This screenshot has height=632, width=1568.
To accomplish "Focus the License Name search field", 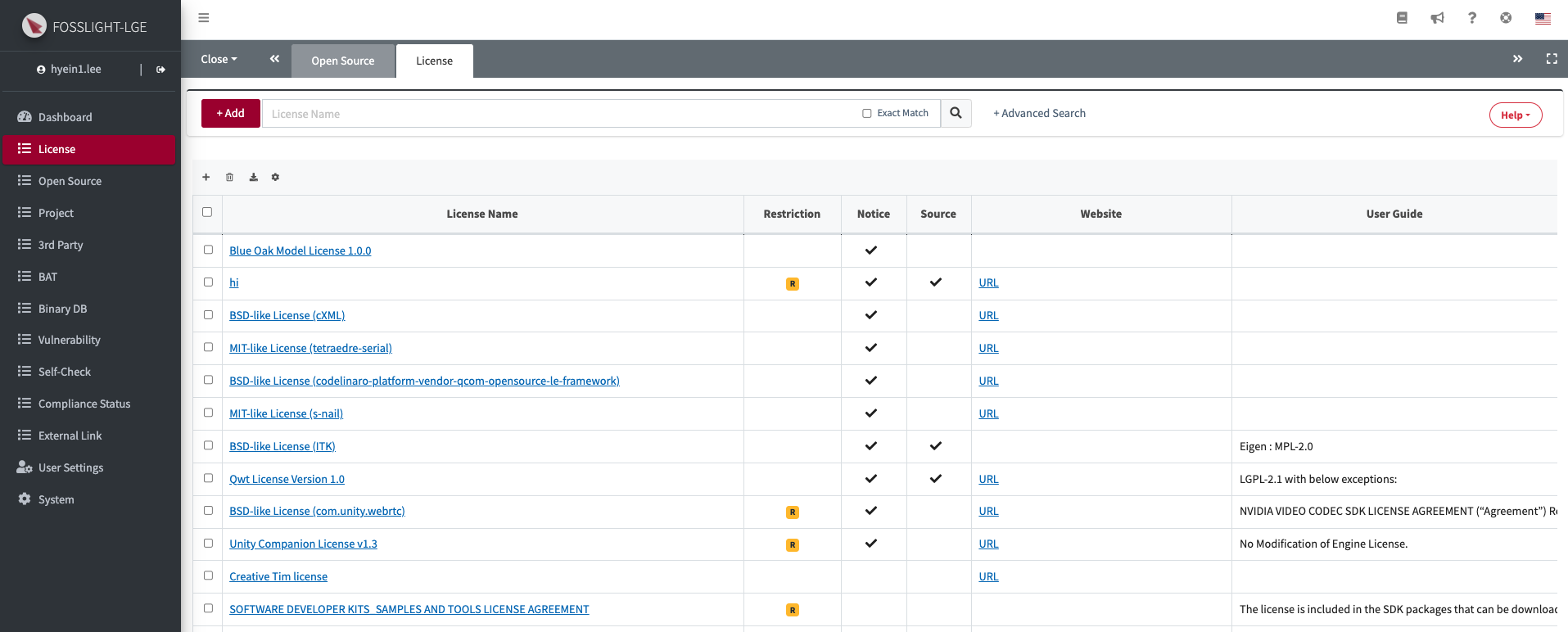I will pyautogui.click(x=561, y=114).
